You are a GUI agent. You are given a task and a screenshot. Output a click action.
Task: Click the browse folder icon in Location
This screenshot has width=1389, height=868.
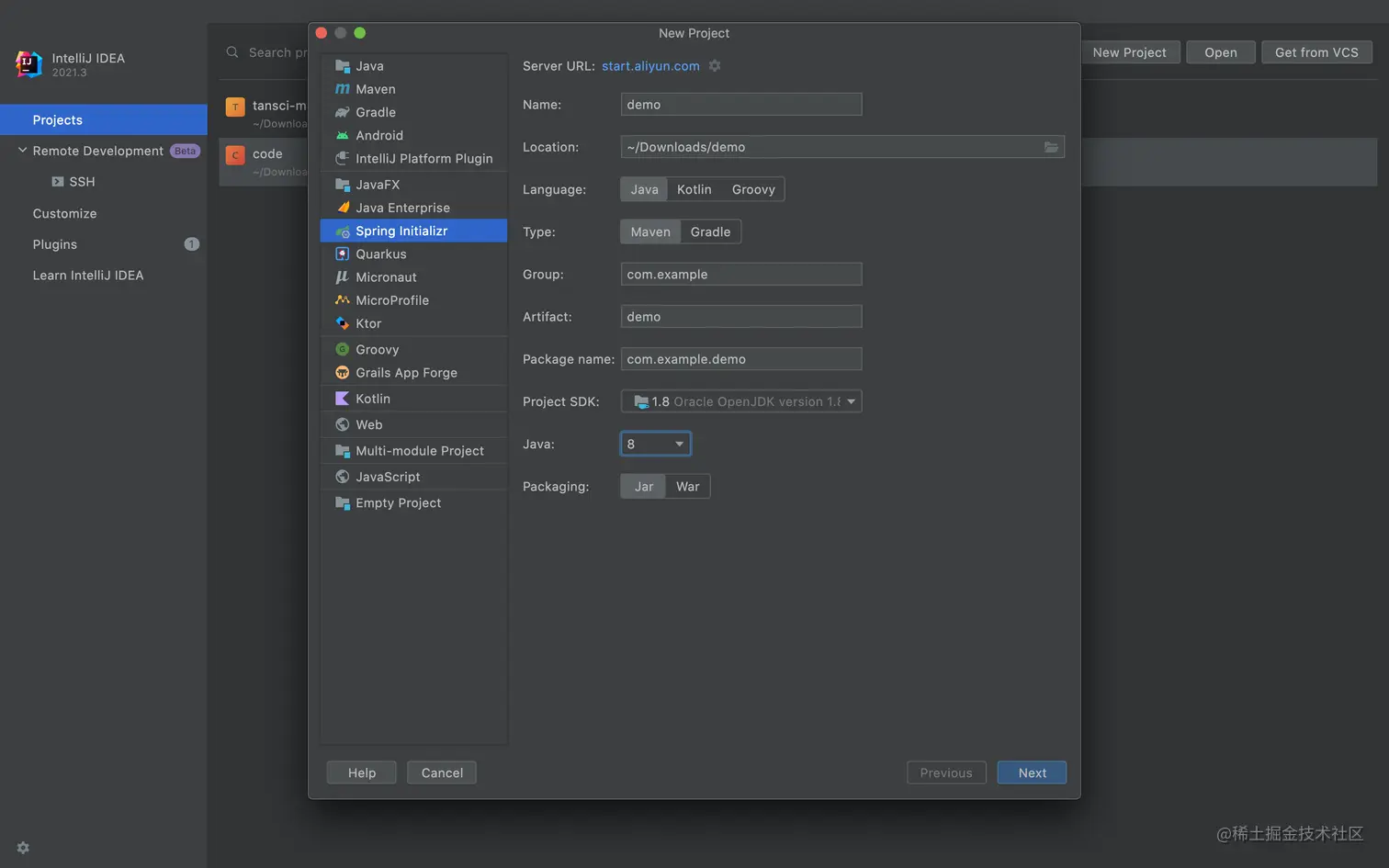point(1051,147)
